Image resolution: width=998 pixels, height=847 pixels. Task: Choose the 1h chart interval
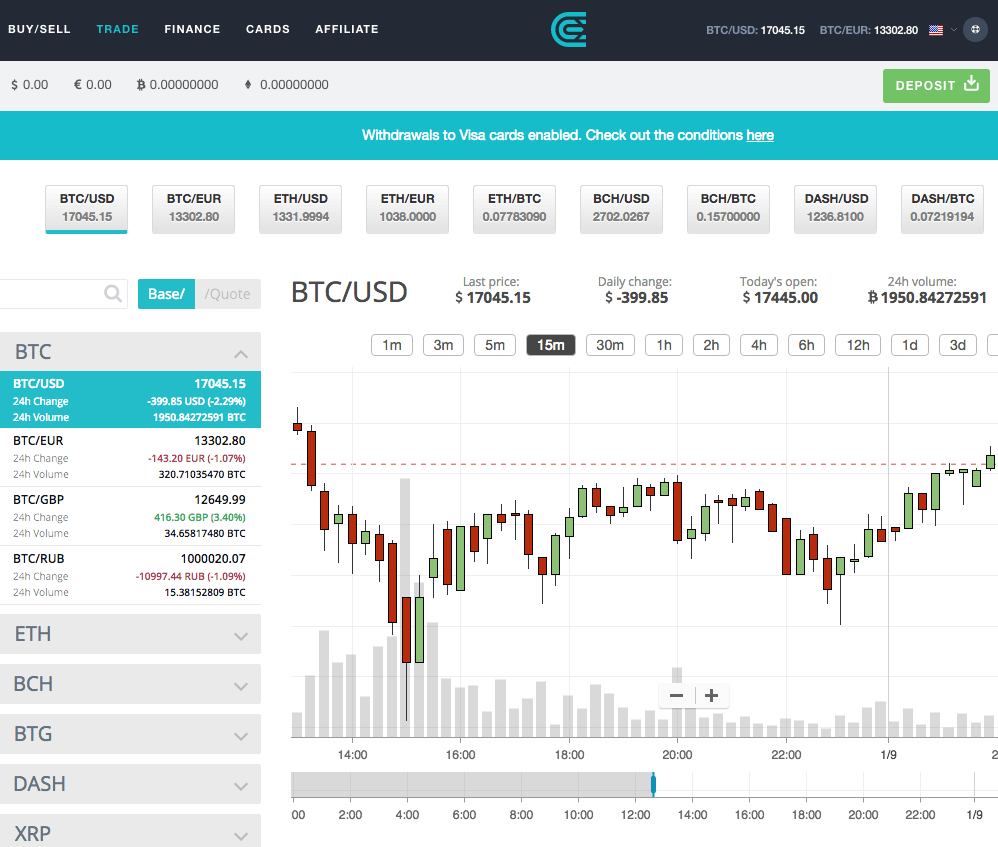coord(664,345)
